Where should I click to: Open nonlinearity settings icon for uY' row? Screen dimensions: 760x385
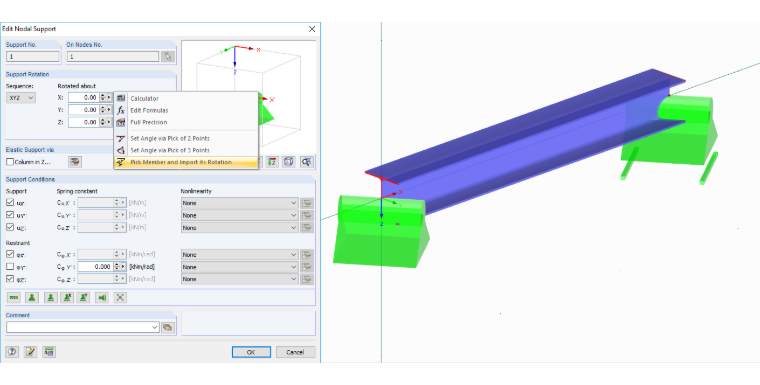306,215
